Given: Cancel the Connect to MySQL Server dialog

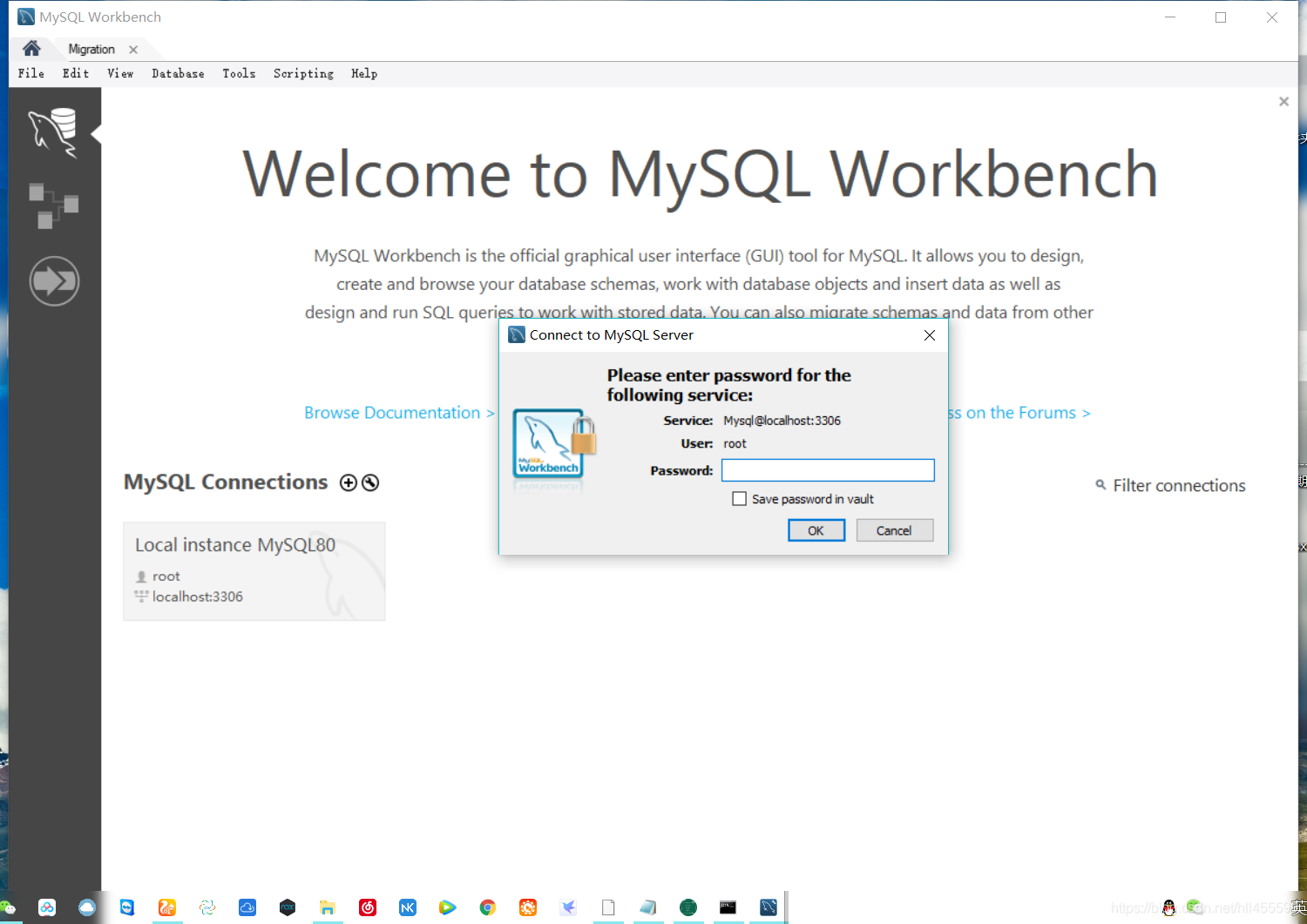Looking at the screenshot, I should click(894, 530).
